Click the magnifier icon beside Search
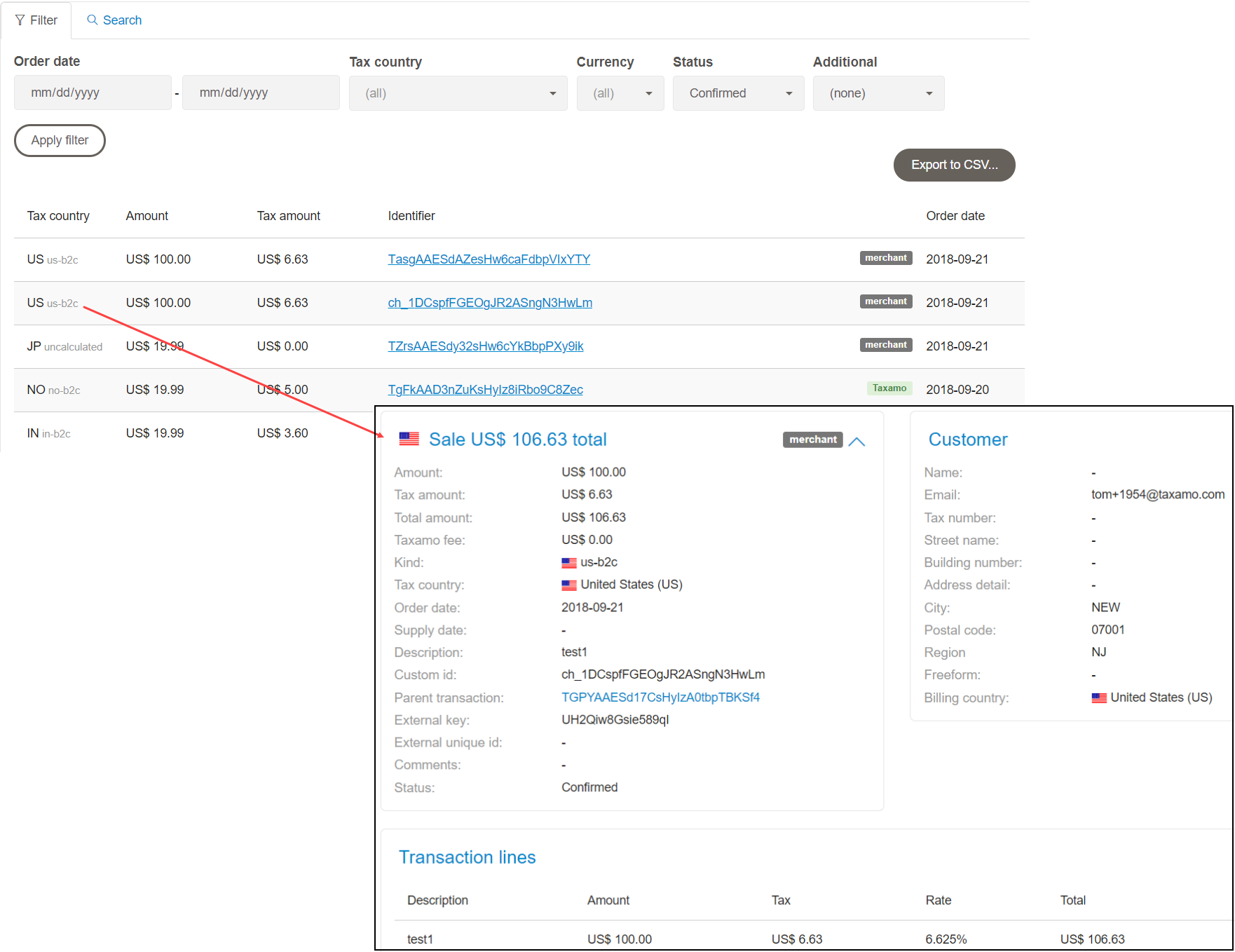 click(92, 20)
